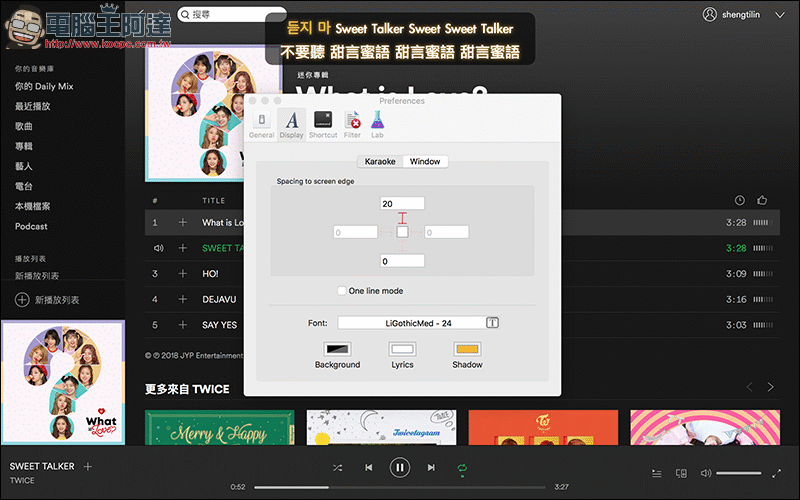
Task: Seek on the song progress bar
Action: tap(399, 487)
